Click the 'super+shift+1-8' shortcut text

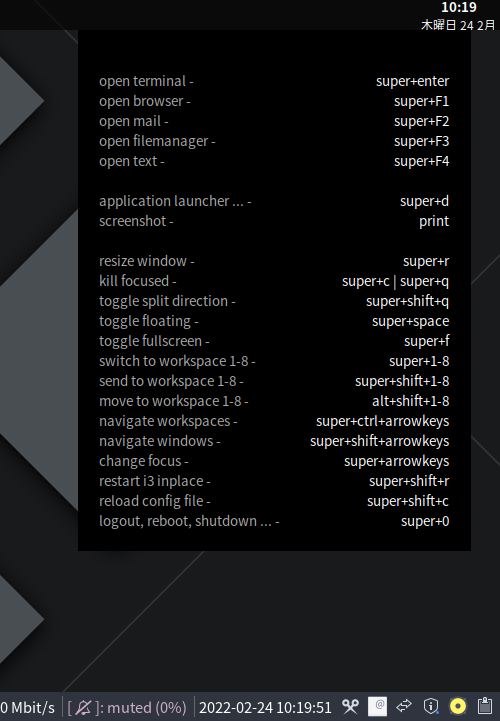[402, 381]
